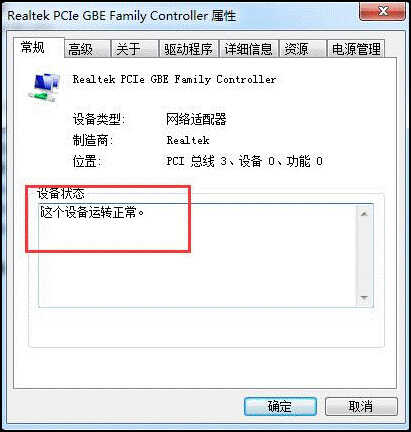Go to the 驱动程序 tab
Image resolution: width=411 pixels, height=432 pixels.
tap(189, 49)
